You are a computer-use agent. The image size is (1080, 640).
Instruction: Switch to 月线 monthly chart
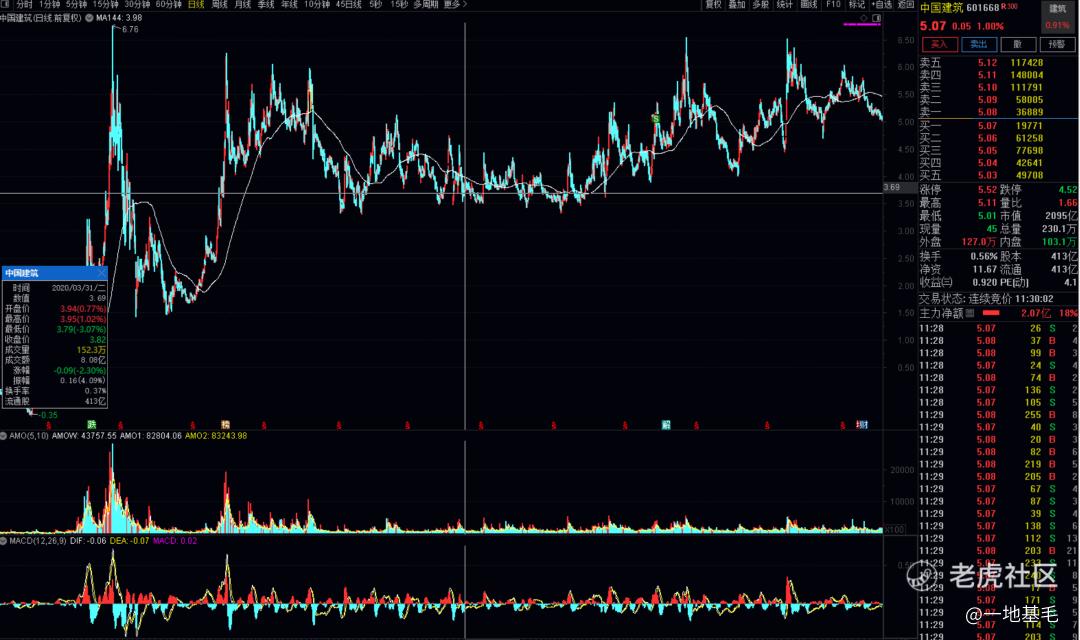243,4
